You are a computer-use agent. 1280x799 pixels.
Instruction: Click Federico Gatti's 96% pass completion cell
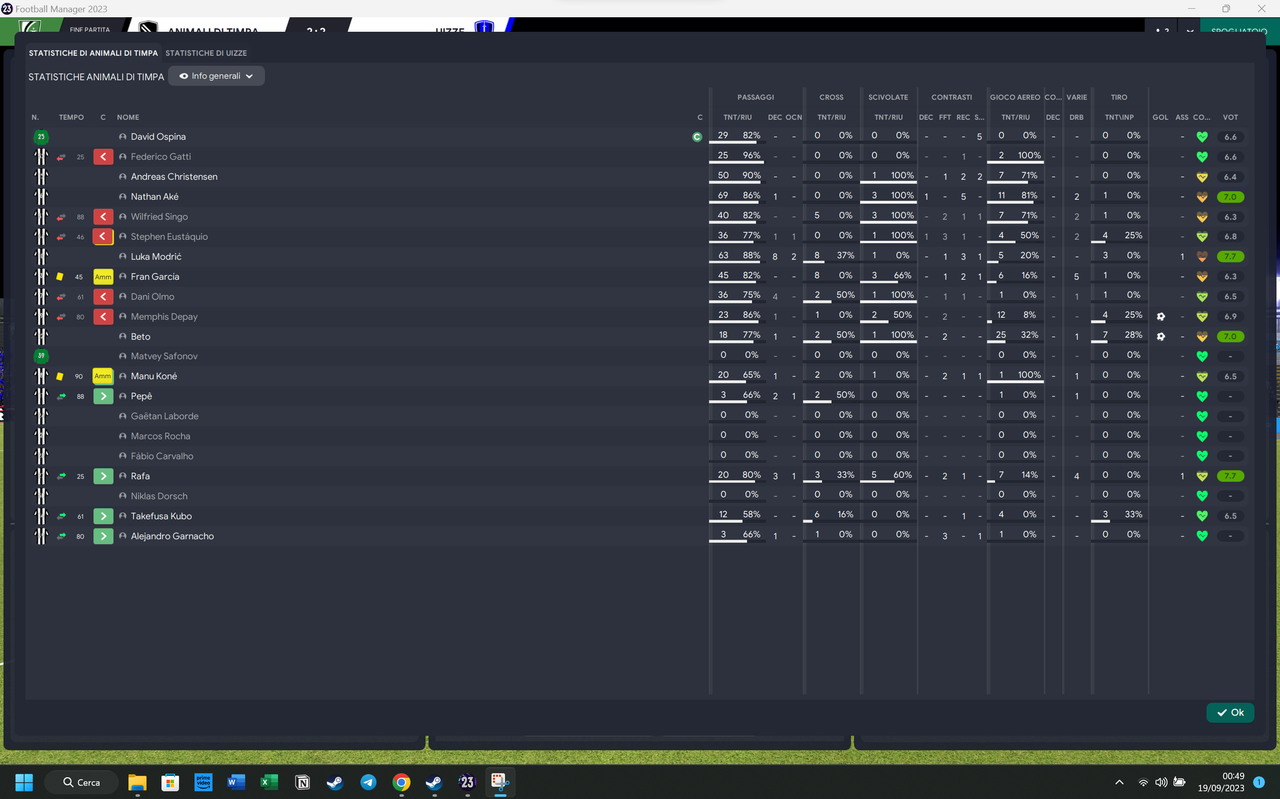[752, 156]
